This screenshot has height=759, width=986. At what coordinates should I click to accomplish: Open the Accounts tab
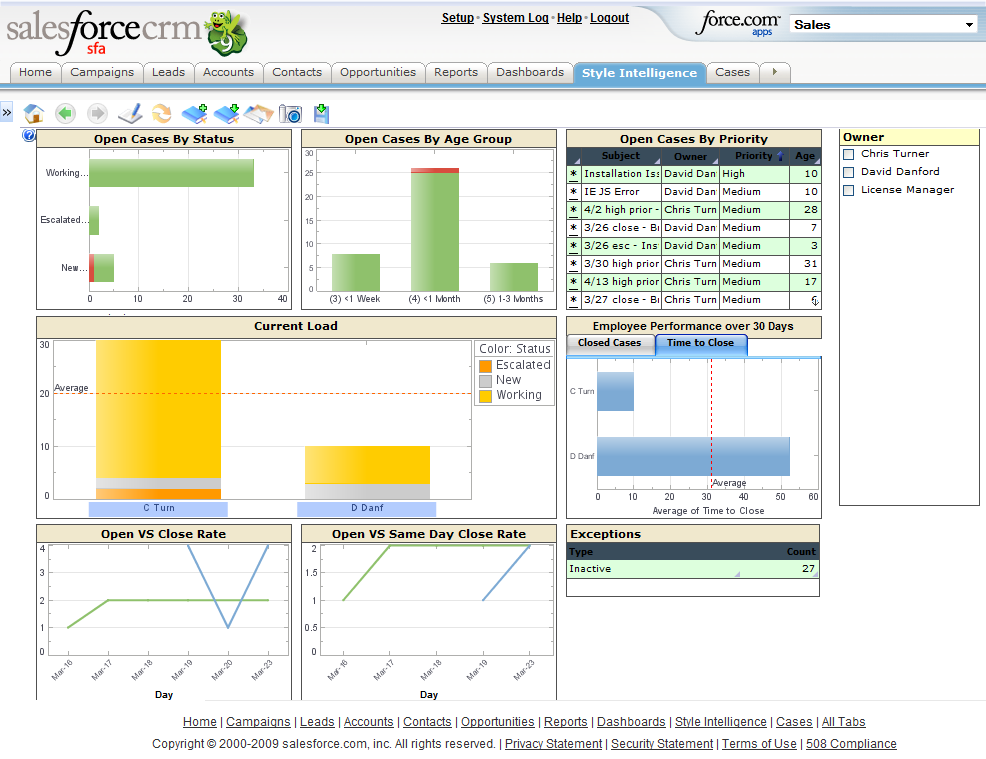(x=228, y=72)
